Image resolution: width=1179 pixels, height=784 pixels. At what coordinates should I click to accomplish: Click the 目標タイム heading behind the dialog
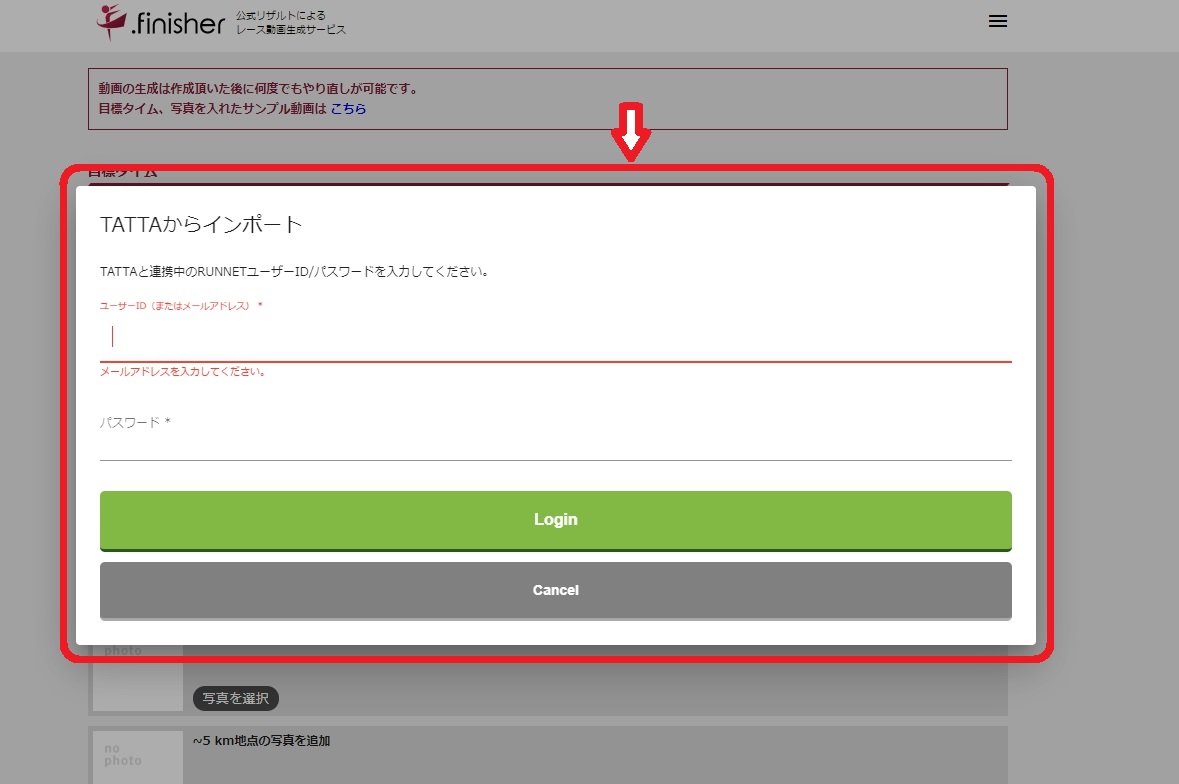(123, 173)
